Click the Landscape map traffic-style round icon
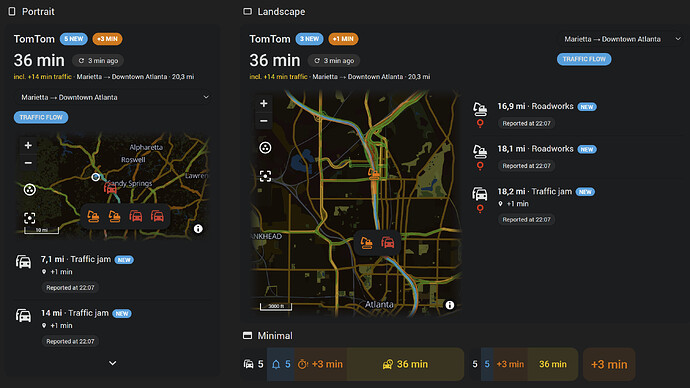 coord(265,148)
